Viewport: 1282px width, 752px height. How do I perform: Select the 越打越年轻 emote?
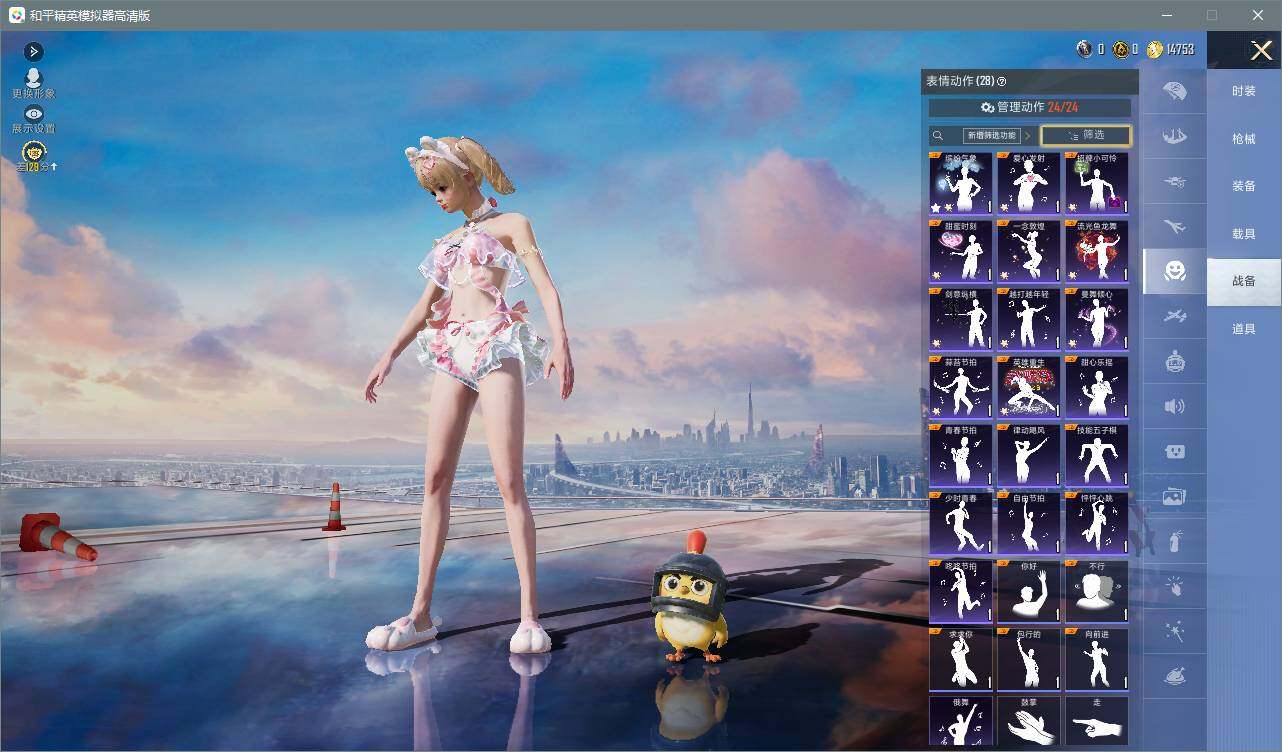coord(1028,318)
